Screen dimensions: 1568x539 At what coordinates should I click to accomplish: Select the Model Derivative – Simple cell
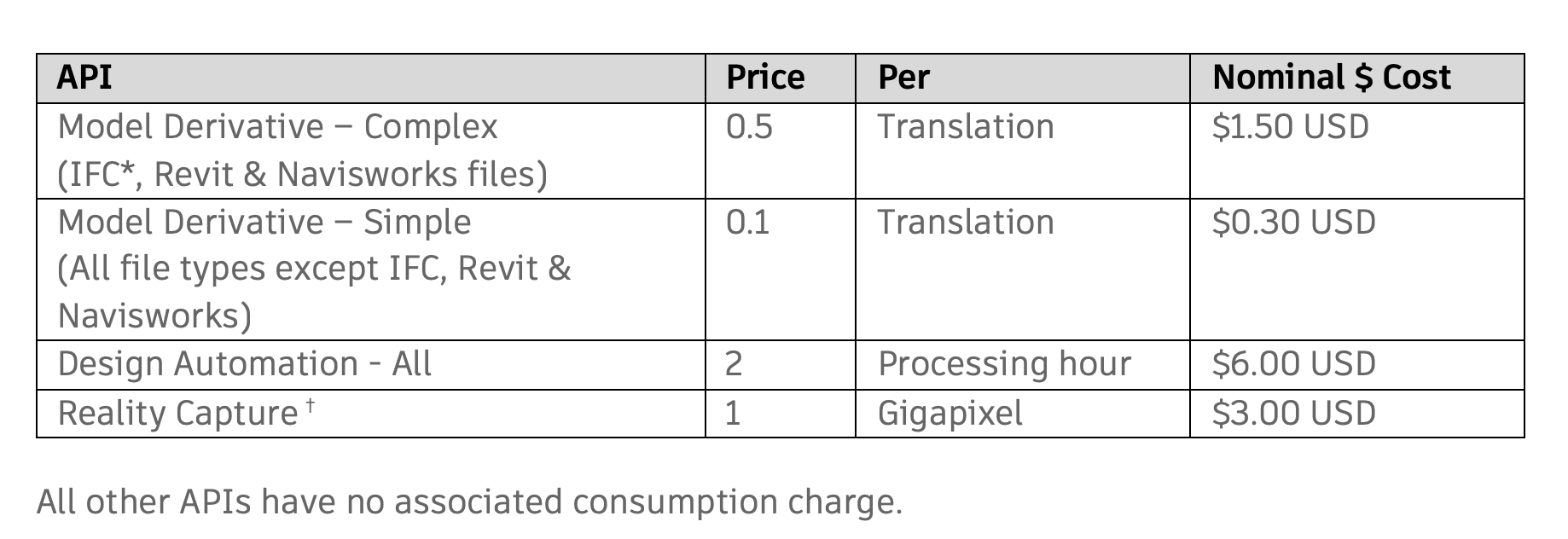pyautogui.click(x=314, y=269)
